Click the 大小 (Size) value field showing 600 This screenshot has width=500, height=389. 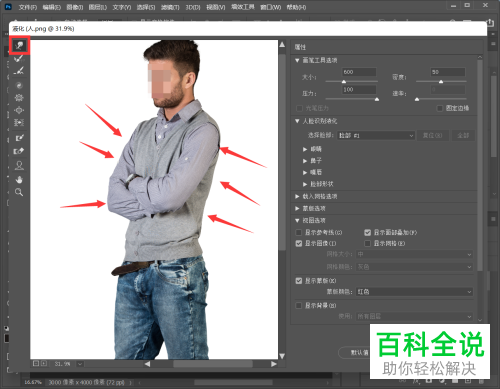tap(359, 72)
